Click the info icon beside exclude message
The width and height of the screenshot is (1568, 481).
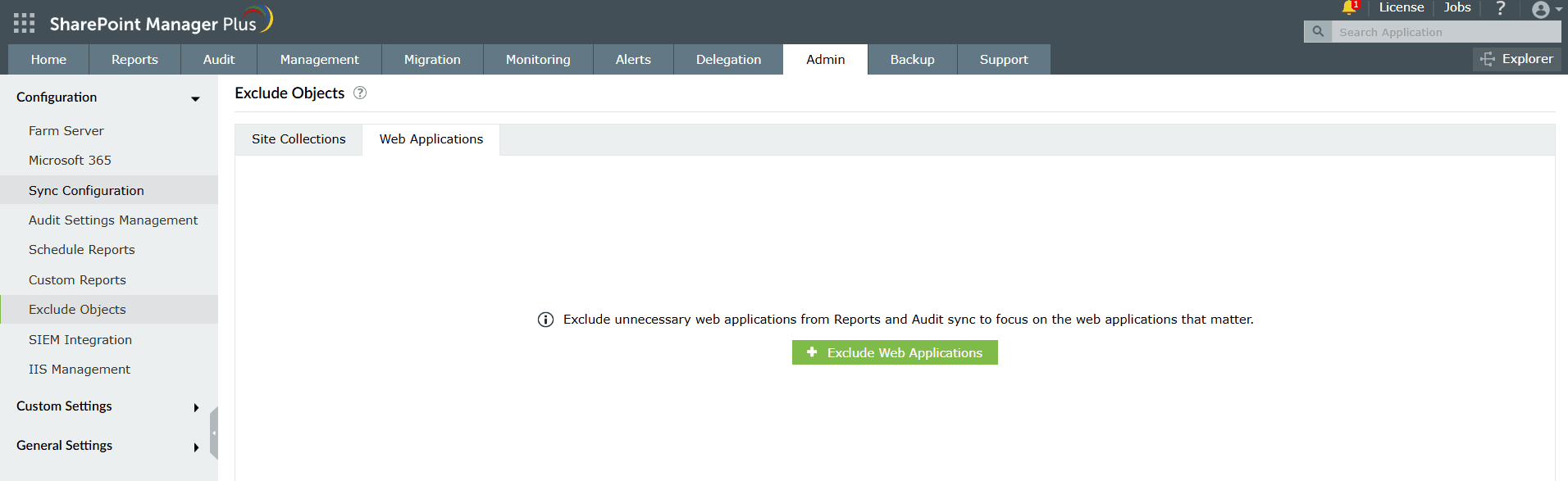pos(545,320)
